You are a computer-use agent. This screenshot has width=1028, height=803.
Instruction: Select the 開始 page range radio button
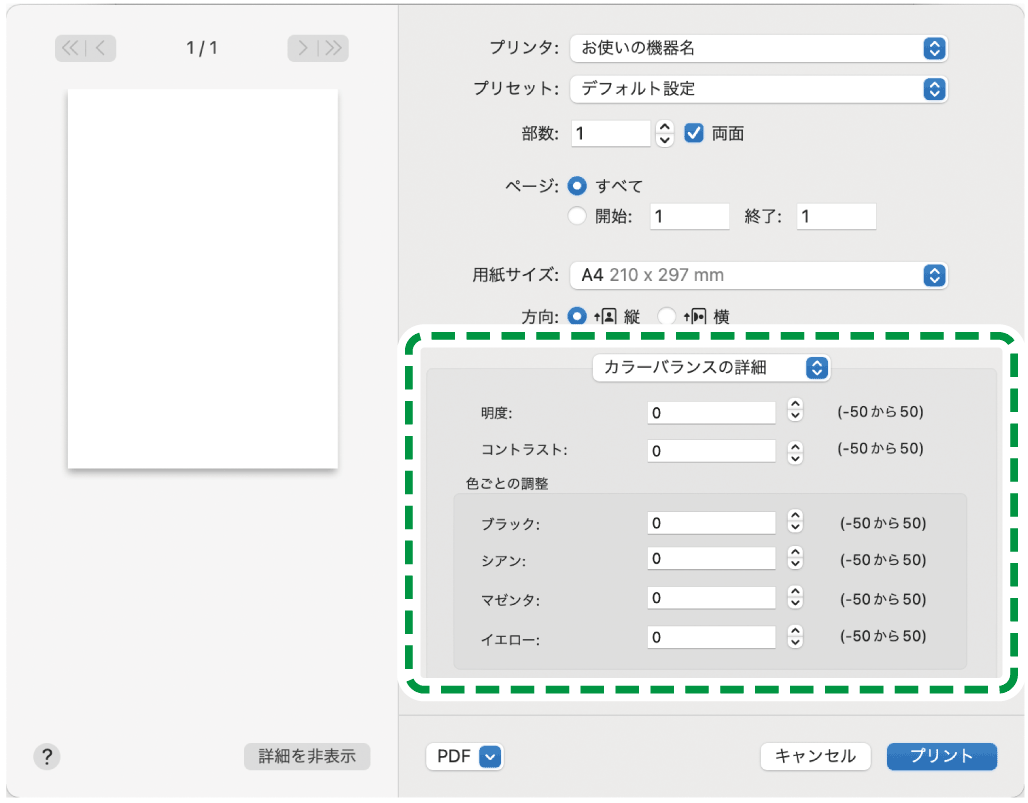[577, 216]
